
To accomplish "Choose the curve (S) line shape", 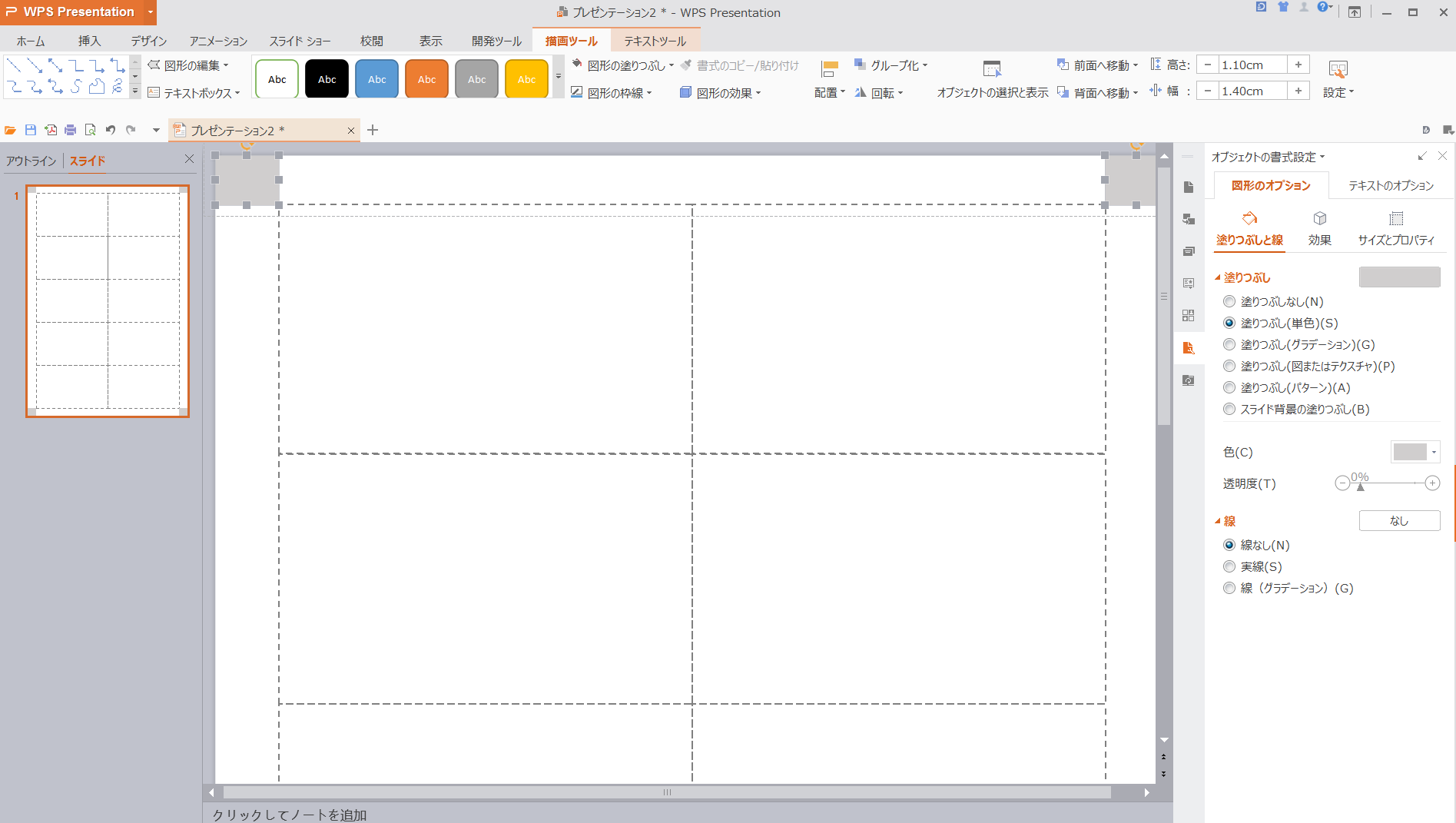I will [76, 86].
